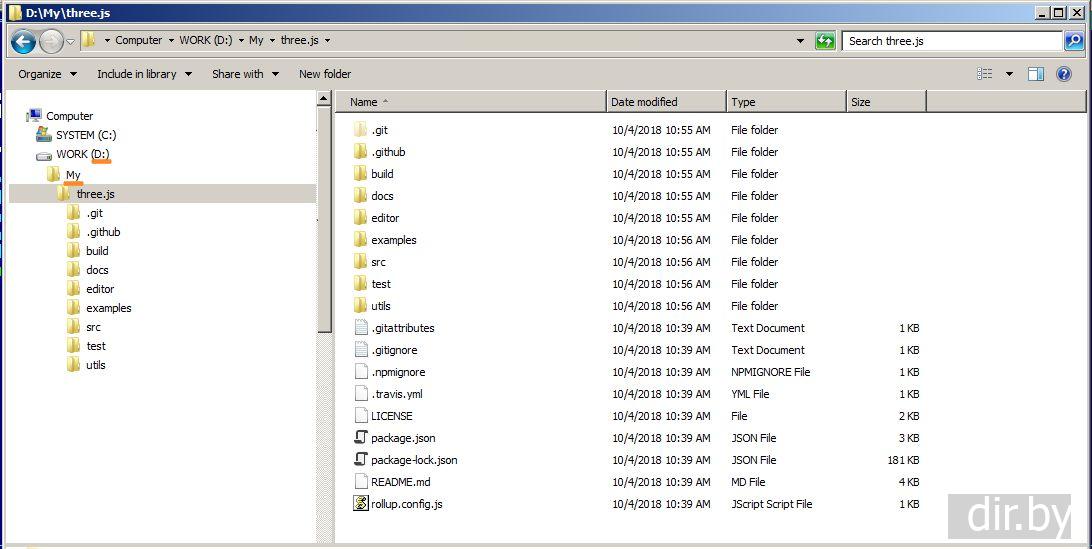This screenshot has height=549, width=1092.
Task: Open the Include in library dropdown
Action: coord(144,74)
